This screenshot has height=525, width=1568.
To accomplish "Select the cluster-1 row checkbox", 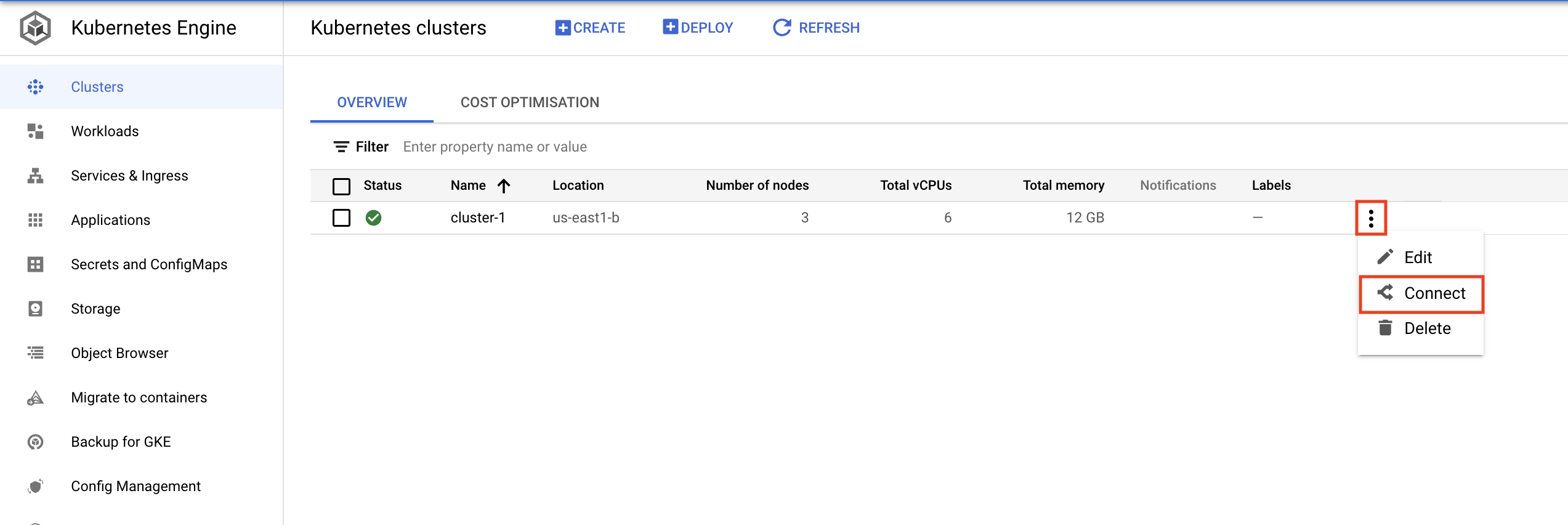I will [341, 218].
